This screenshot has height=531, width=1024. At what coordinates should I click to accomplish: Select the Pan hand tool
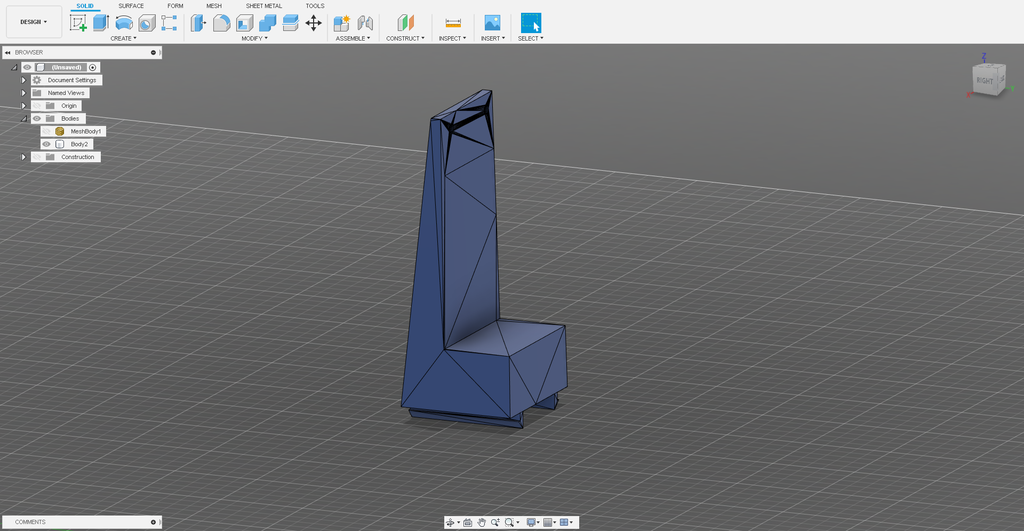click(481, 522)
